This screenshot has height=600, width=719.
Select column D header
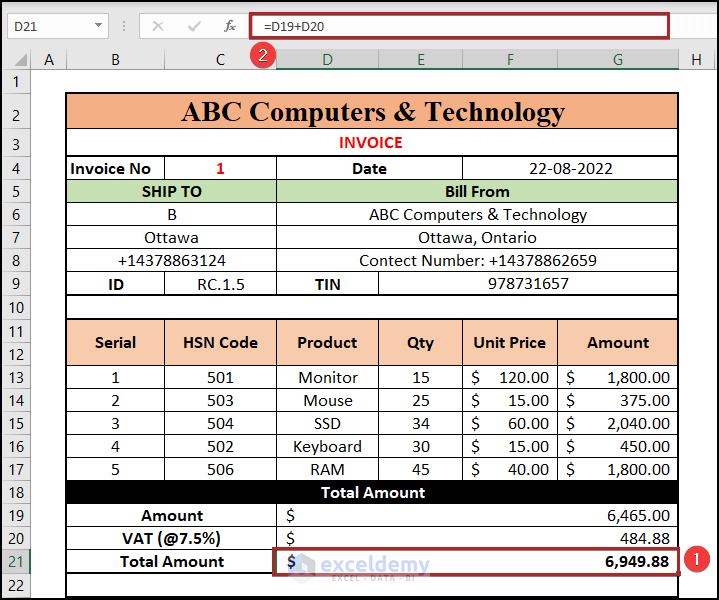(x=327, y=60)
